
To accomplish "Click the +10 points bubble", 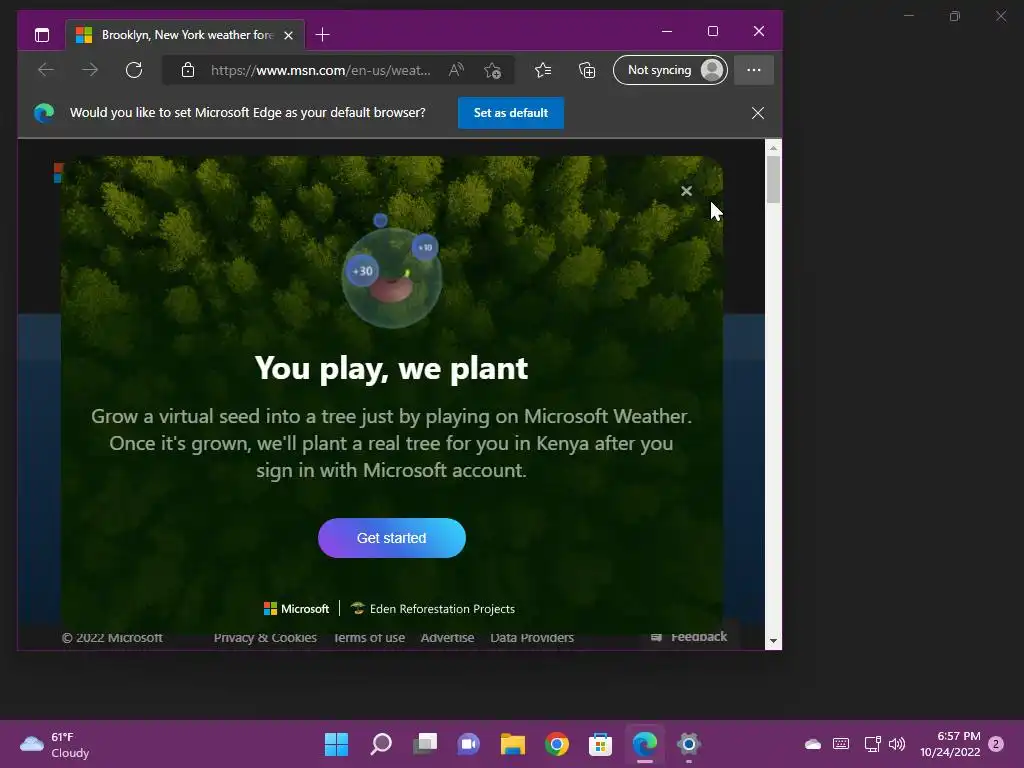I will pyautogui.click(x=425, y=248).
